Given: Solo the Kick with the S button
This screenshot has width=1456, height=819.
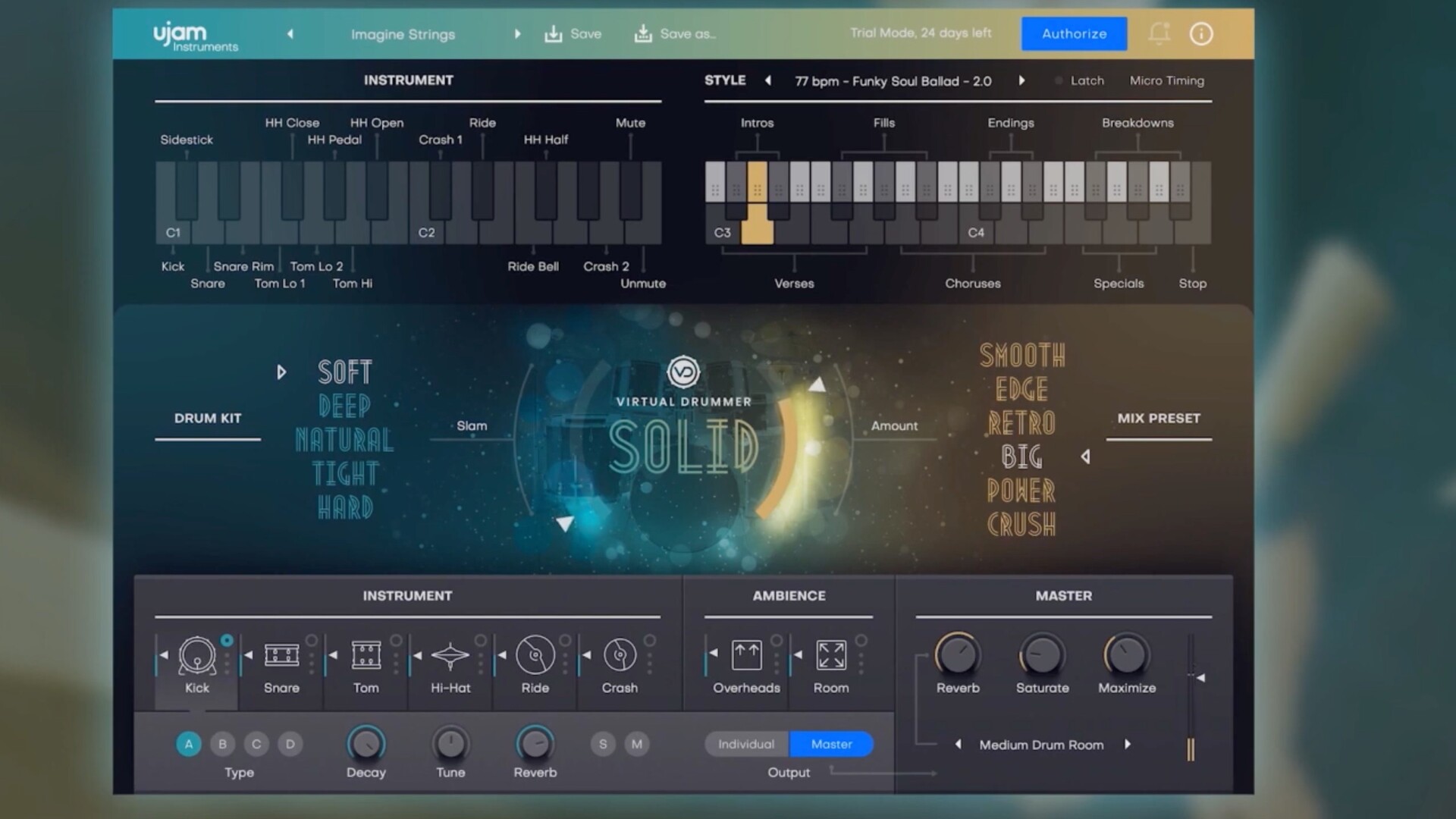Looking at the screenshot, I should click(603, 744).
